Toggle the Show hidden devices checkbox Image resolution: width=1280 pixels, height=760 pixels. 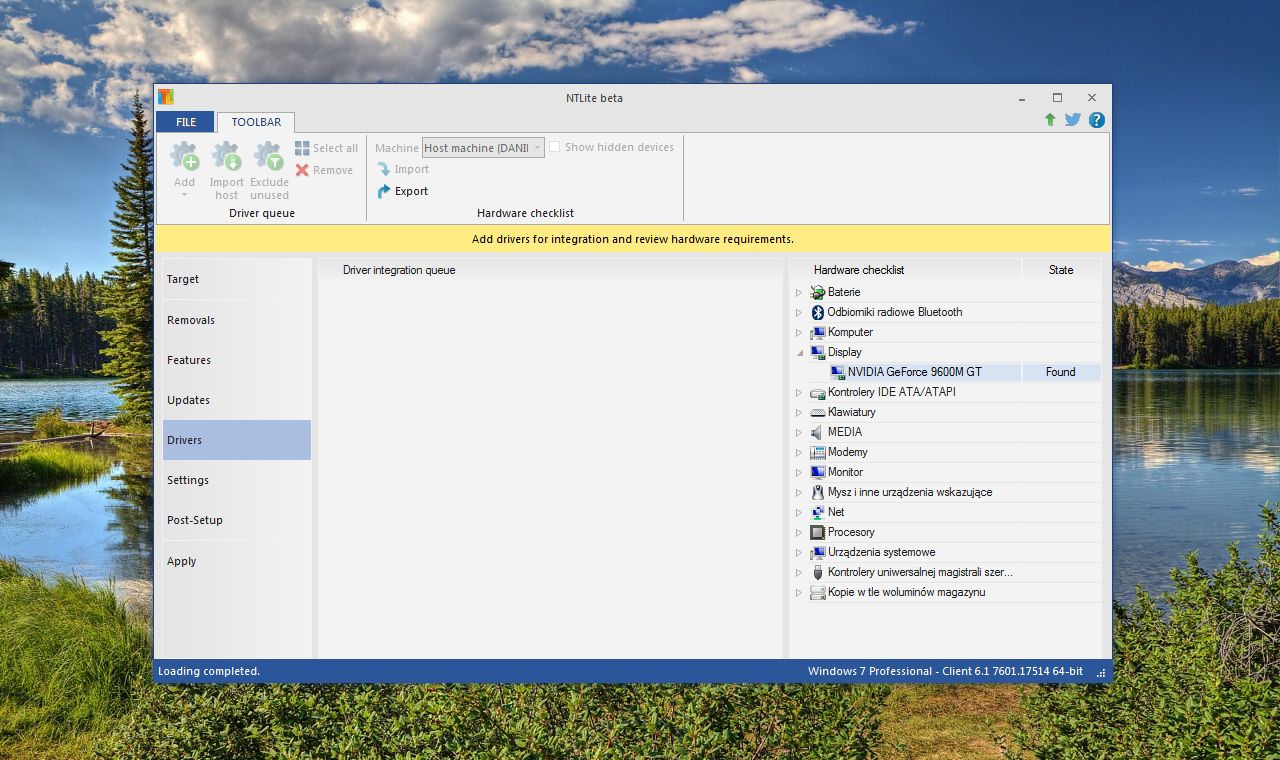[554, 147]
